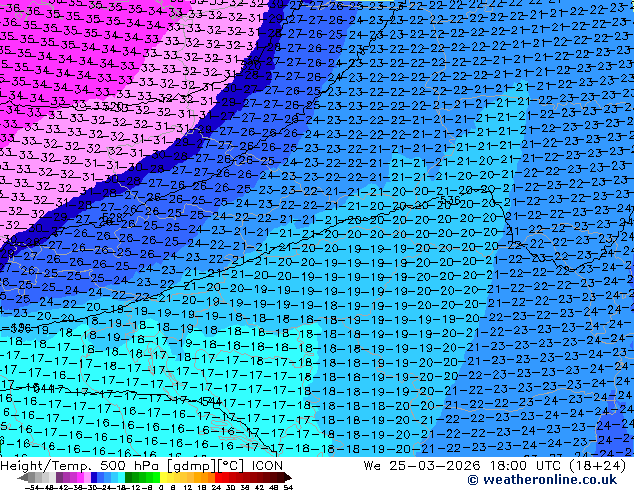Screen dimensions: 634x490
Task: Click the gray left arrow of the legend
Action: [x=23, y=478]
